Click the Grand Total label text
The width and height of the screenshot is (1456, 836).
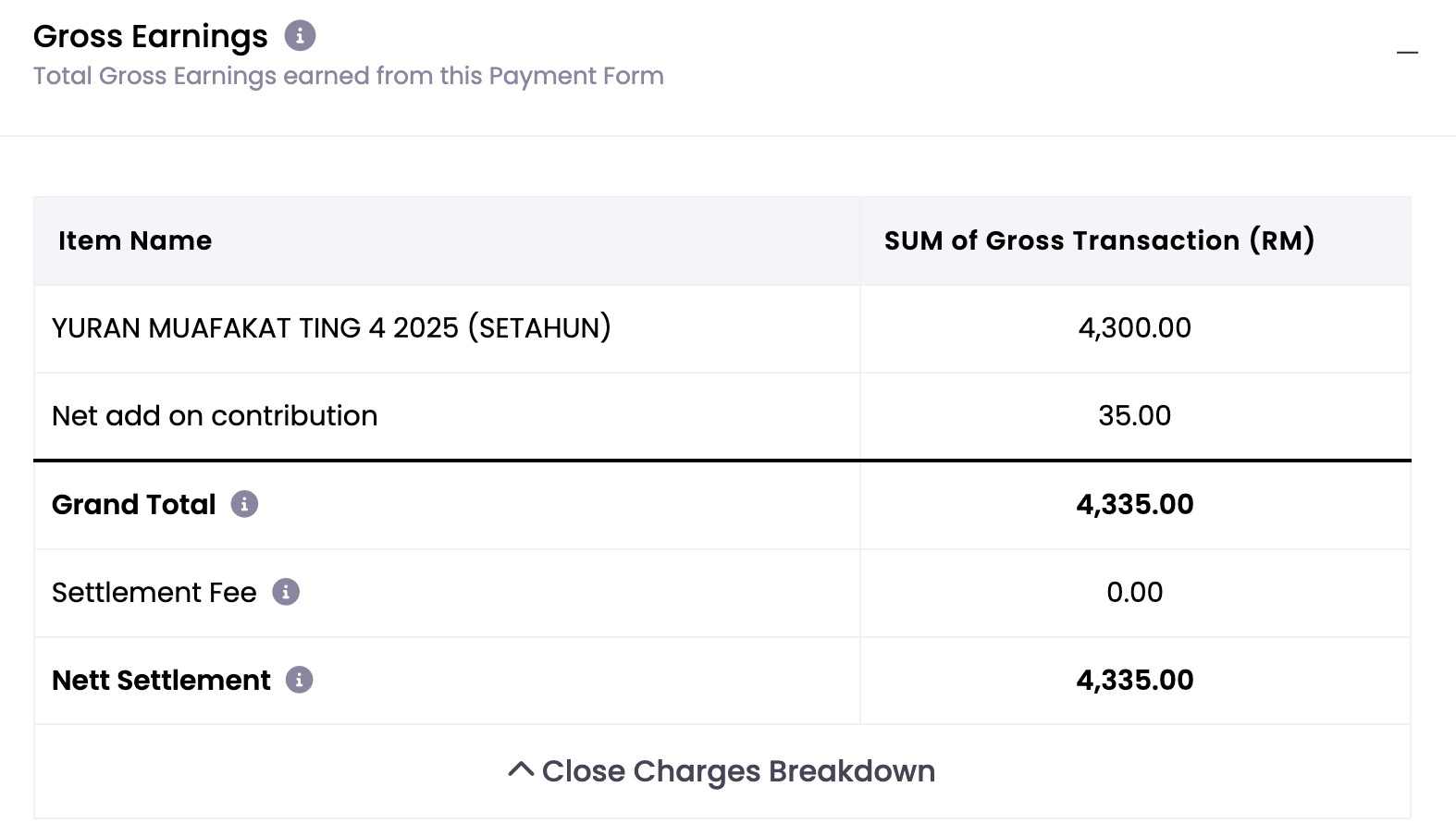(133, 504)
